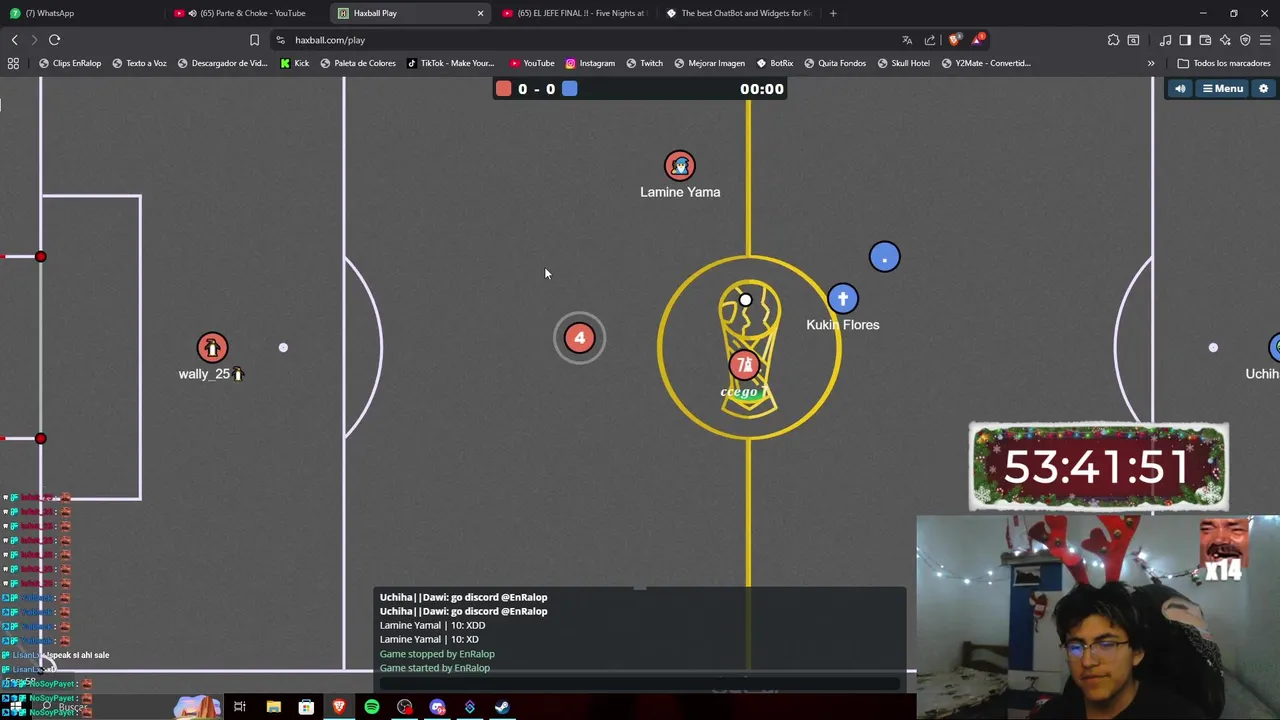Open browser main hamburger menu

(x=1265, y=40)
